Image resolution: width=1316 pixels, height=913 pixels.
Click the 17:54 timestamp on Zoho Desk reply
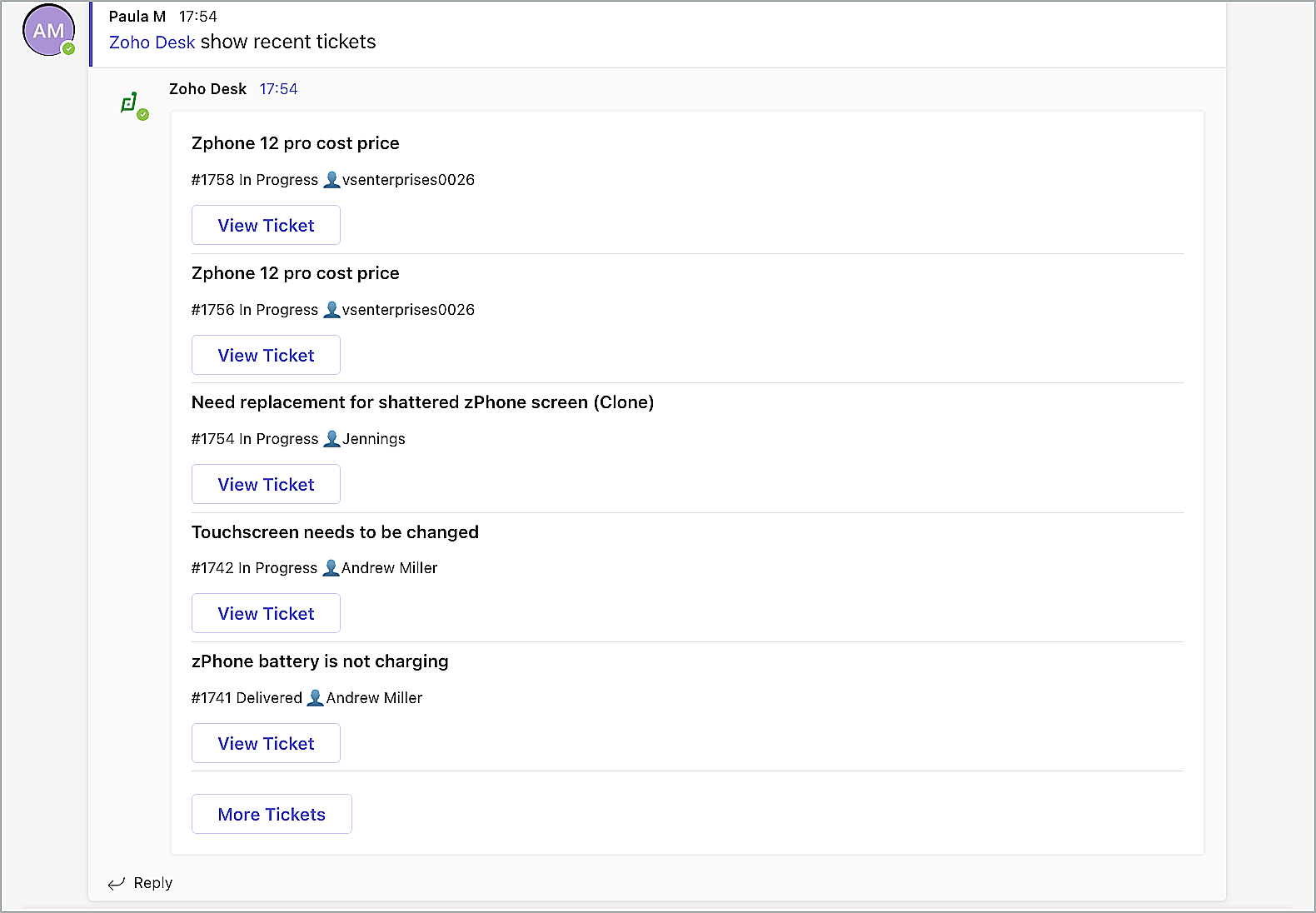tap(278, 89)
